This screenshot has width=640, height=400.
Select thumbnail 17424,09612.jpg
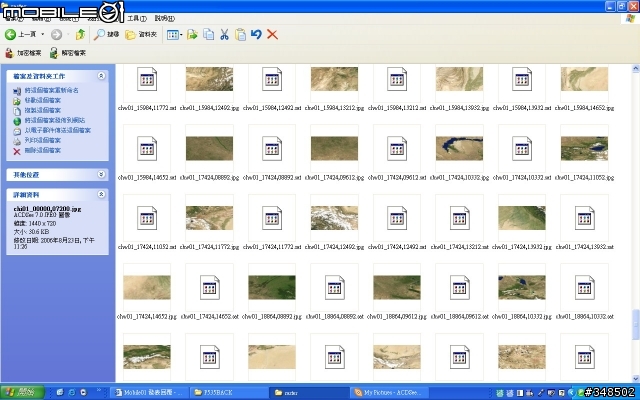(334, 149)
